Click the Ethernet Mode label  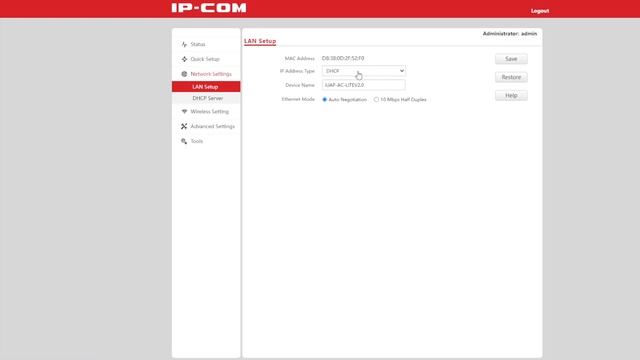click(x=298, y=99)
